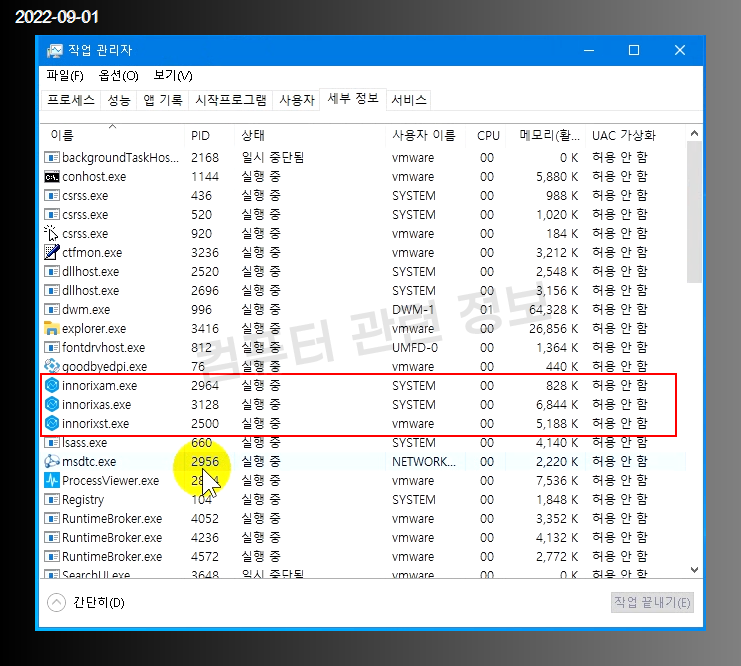The image size is (741, 666).
Task: Click the icon of dllhost.exe PID 2520
Action: pyautogui.click(x=52, y=271)
